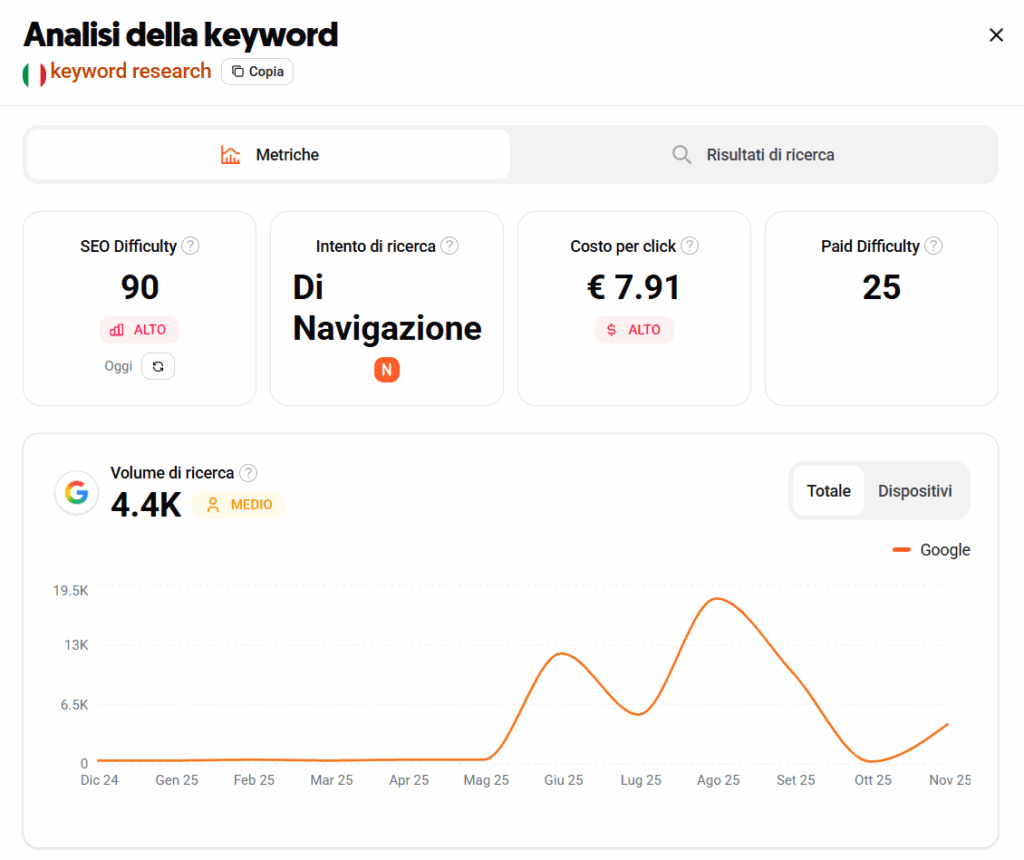Image resolution: width=1024 pixels, height=860 pixels.
Task: Copy the keyword using the Copia button
Action: (257, 72)
